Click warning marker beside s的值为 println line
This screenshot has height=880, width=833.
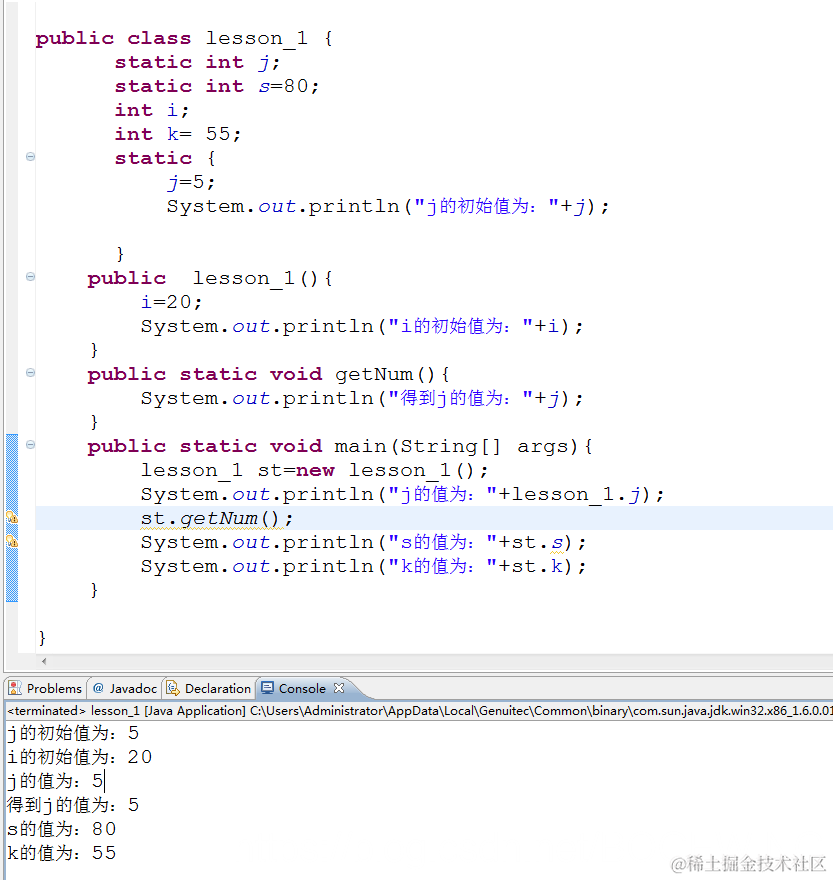[12, 542]
